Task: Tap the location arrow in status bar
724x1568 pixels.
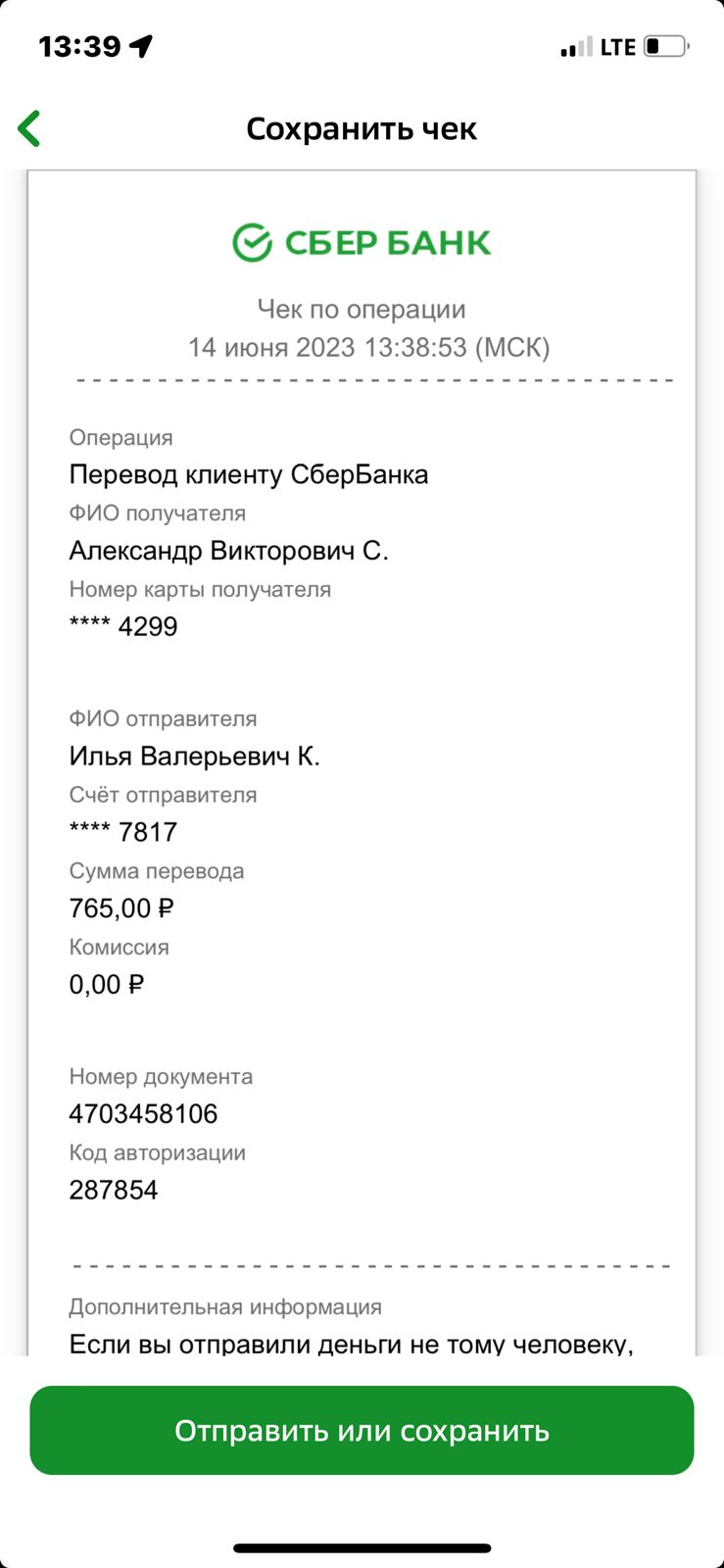Action: (142, 46)
